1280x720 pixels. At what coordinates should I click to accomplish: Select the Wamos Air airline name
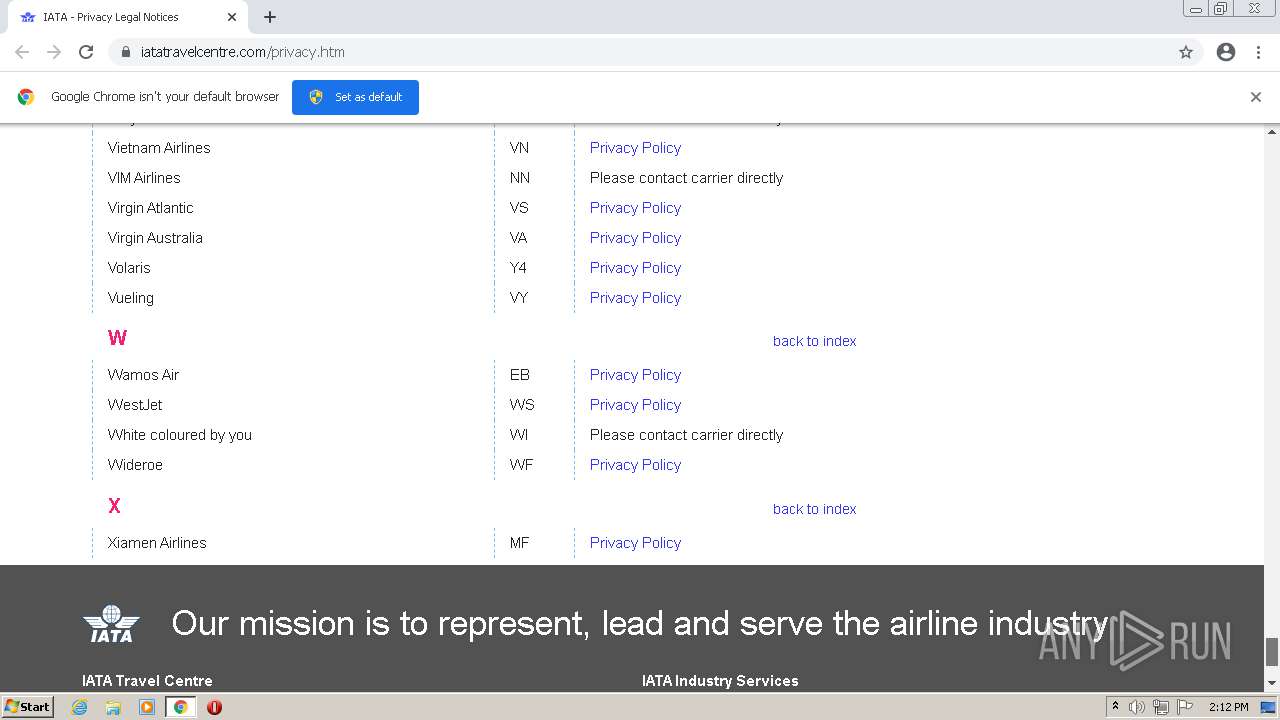[x=143, y=375]
